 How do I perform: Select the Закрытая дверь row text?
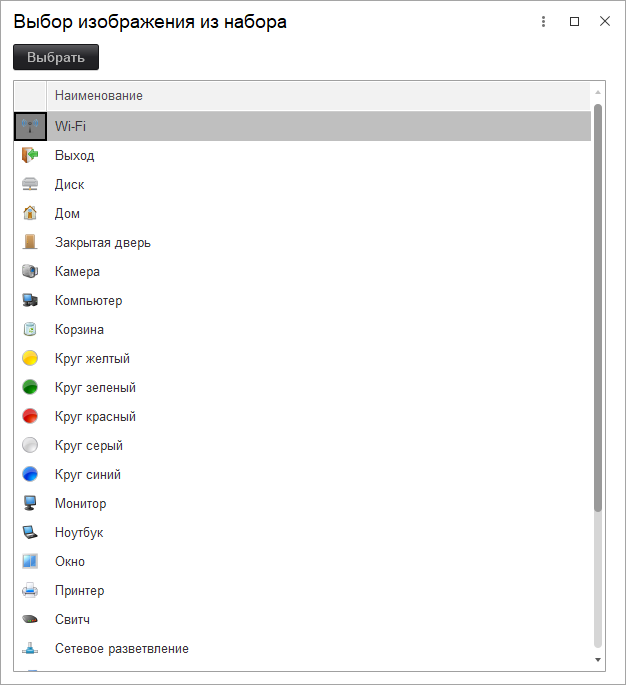click(x=103, y=242)
